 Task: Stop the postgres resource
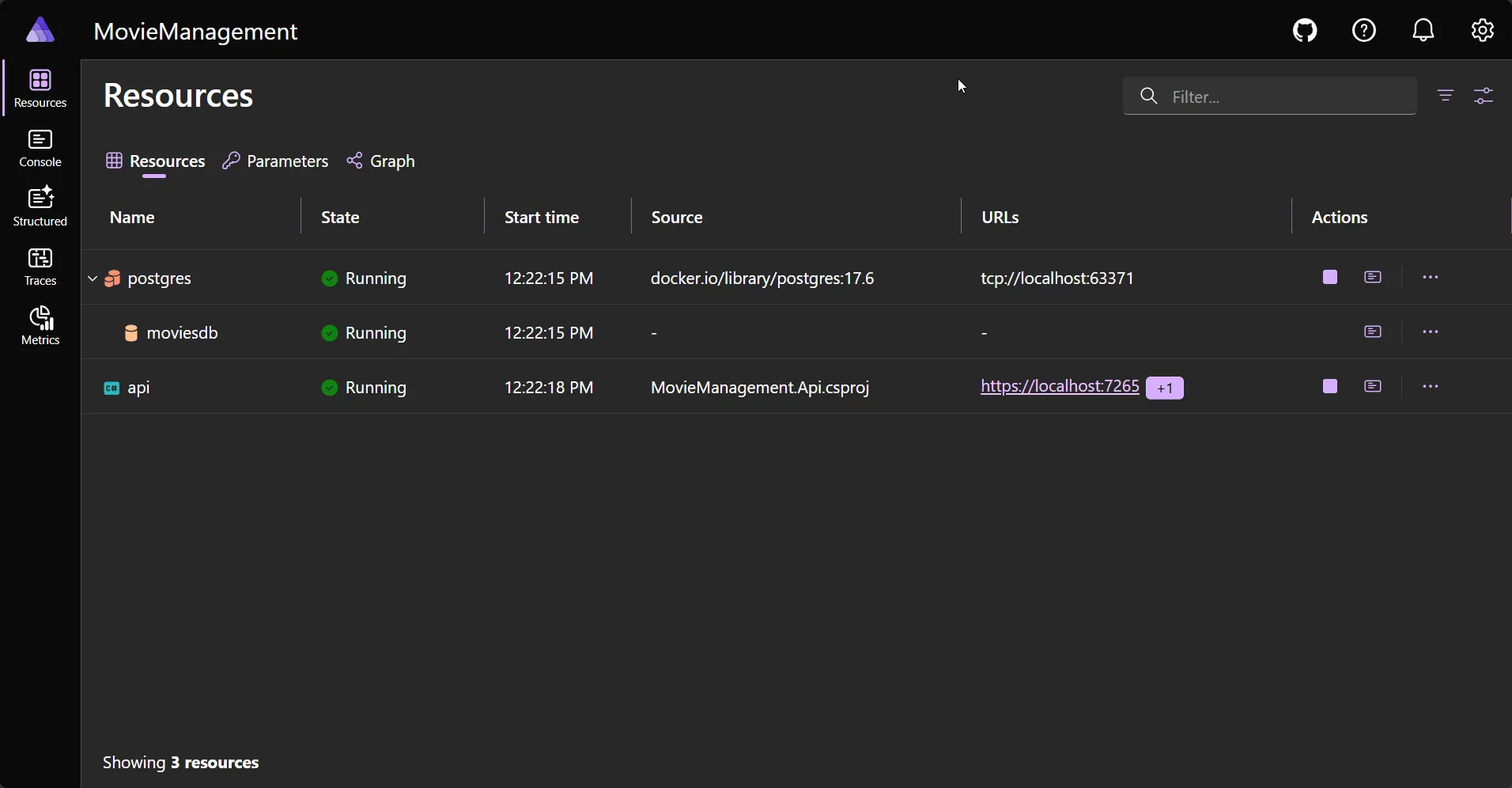pyautogui.click(x=1331, y=277)
